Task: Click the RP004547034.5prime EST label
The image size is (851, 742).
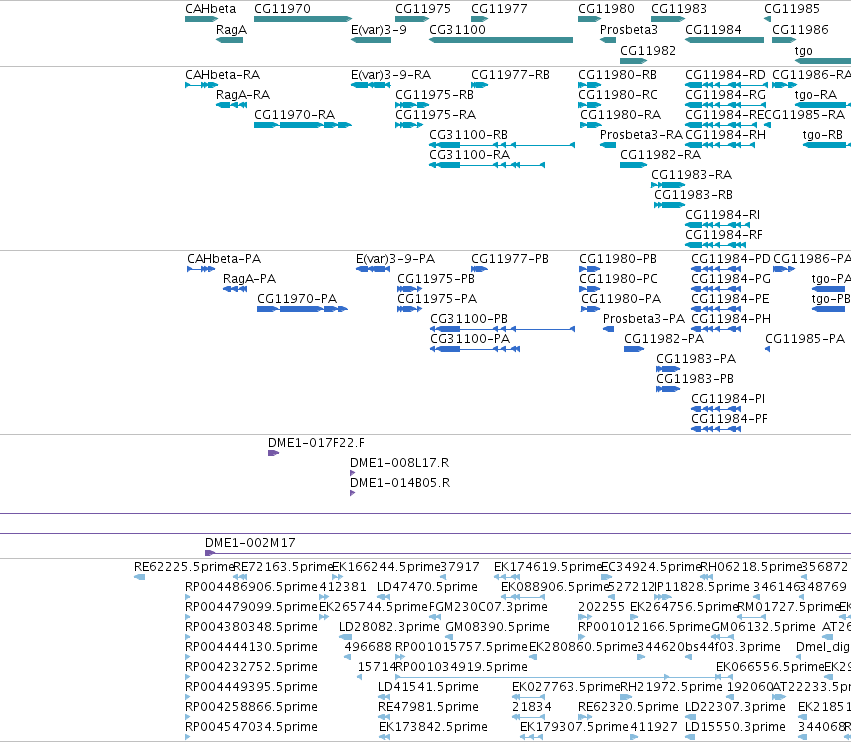Action: pyautogui.click(x=251, y=726)
